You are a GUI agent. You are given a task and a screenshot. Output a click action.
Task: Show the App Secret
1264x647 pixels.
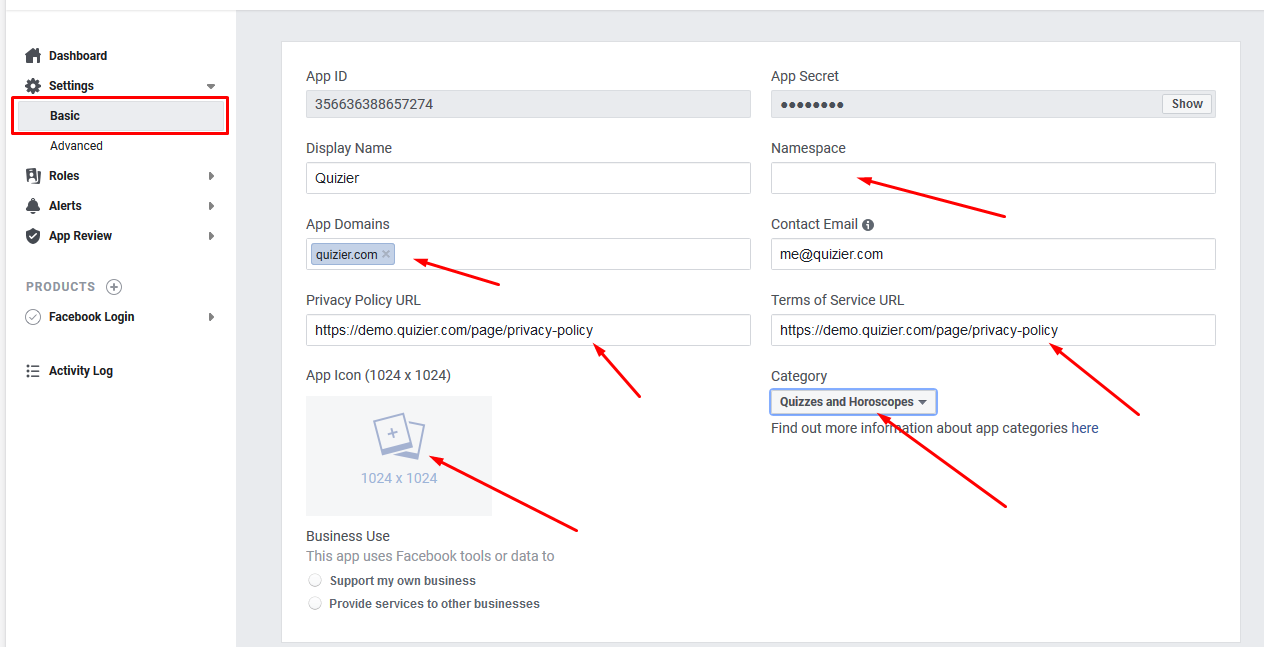pyautogui.click(x=1187, y=104)
